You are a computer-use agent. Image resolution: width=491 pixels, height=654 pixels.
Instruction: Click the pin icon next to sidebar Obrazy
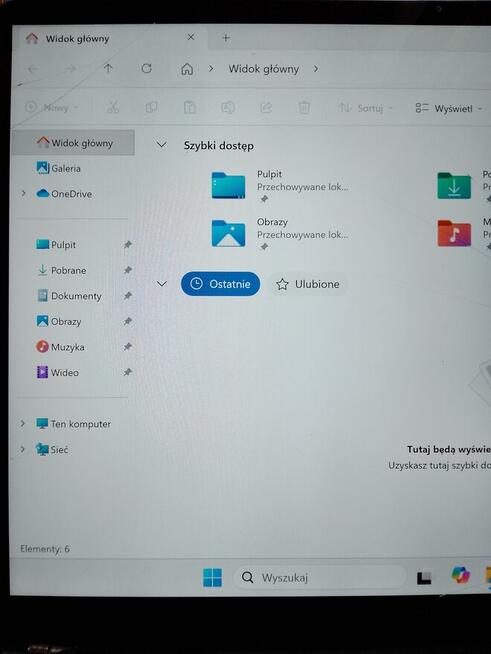click(x=128, y=321)
